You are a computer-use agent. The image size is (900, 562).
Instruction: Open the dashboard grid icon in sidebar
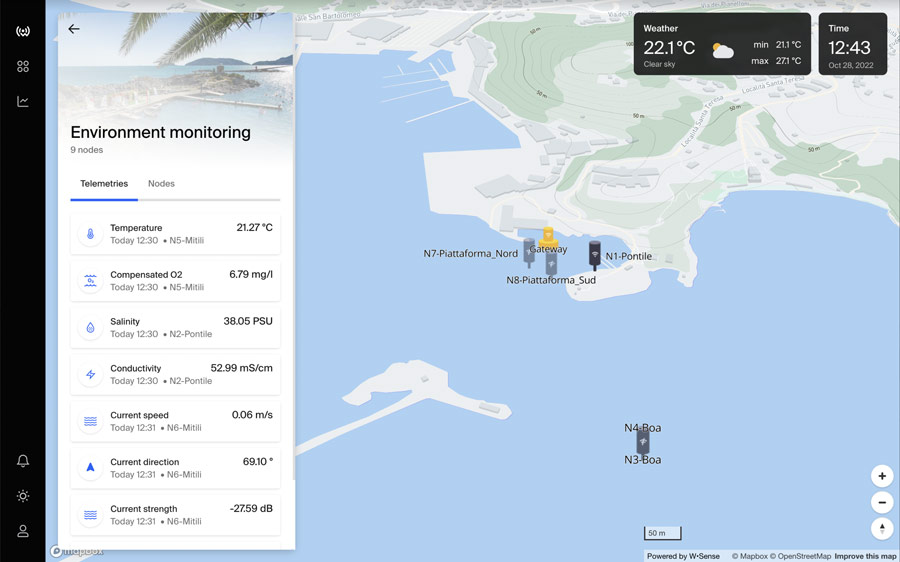23,67
